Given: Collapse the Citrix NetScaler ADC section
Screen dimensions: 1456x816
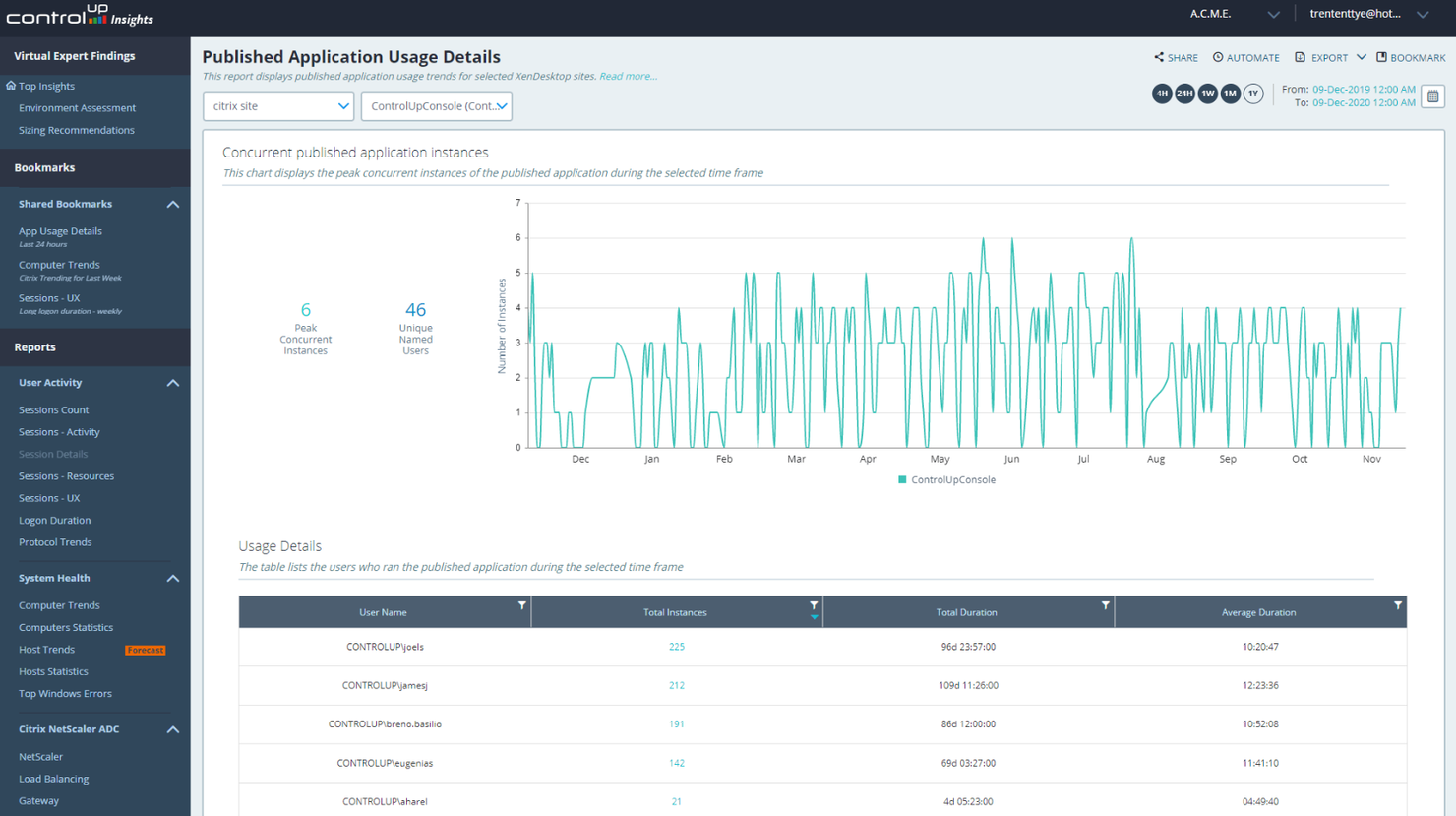Looking at the screenshot, I should tap(173, 729).
